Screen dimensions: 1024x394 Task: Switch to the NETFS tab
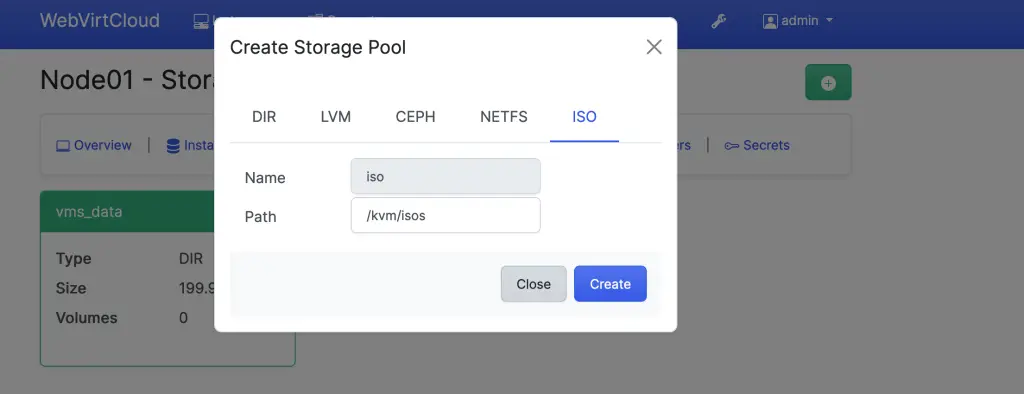[504, 117]
